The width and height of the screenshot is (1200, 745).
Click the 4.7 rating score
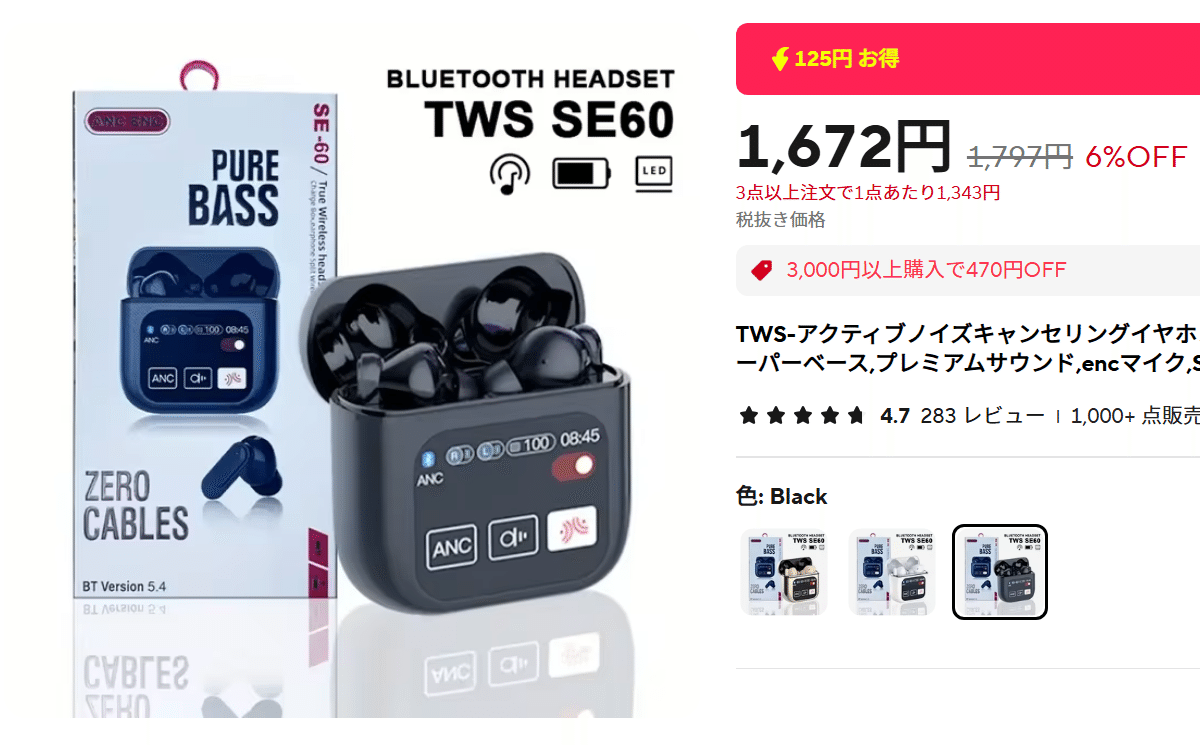point(895,416)
